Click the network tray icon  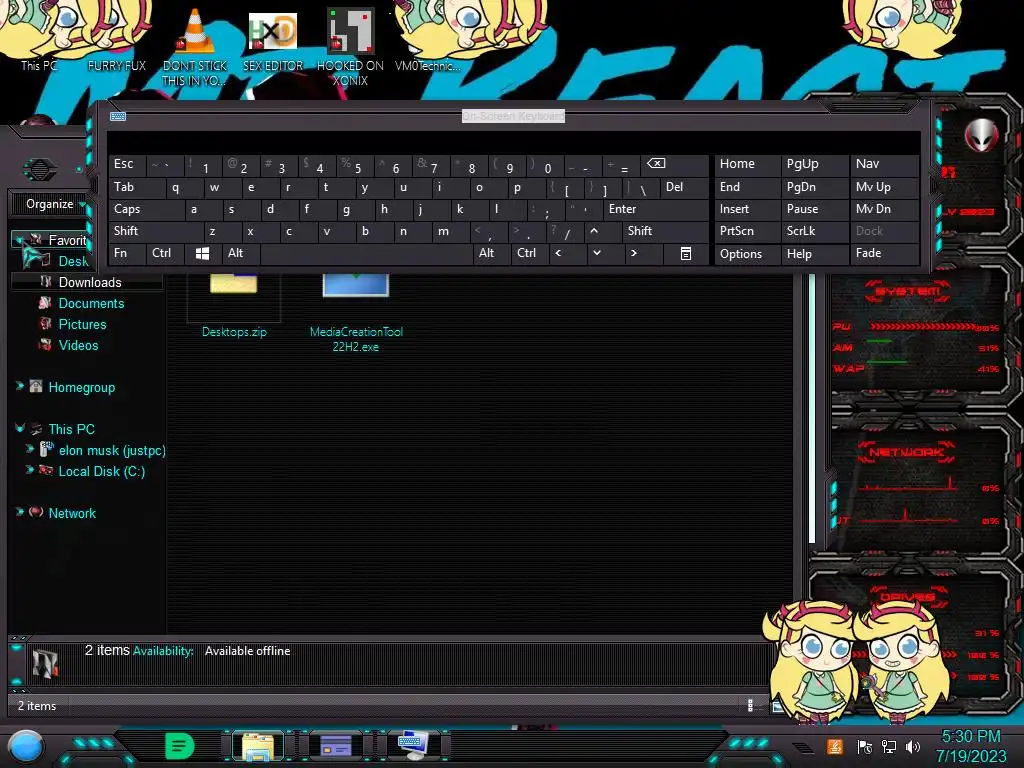pyautogui.click(x=889, y=747)
